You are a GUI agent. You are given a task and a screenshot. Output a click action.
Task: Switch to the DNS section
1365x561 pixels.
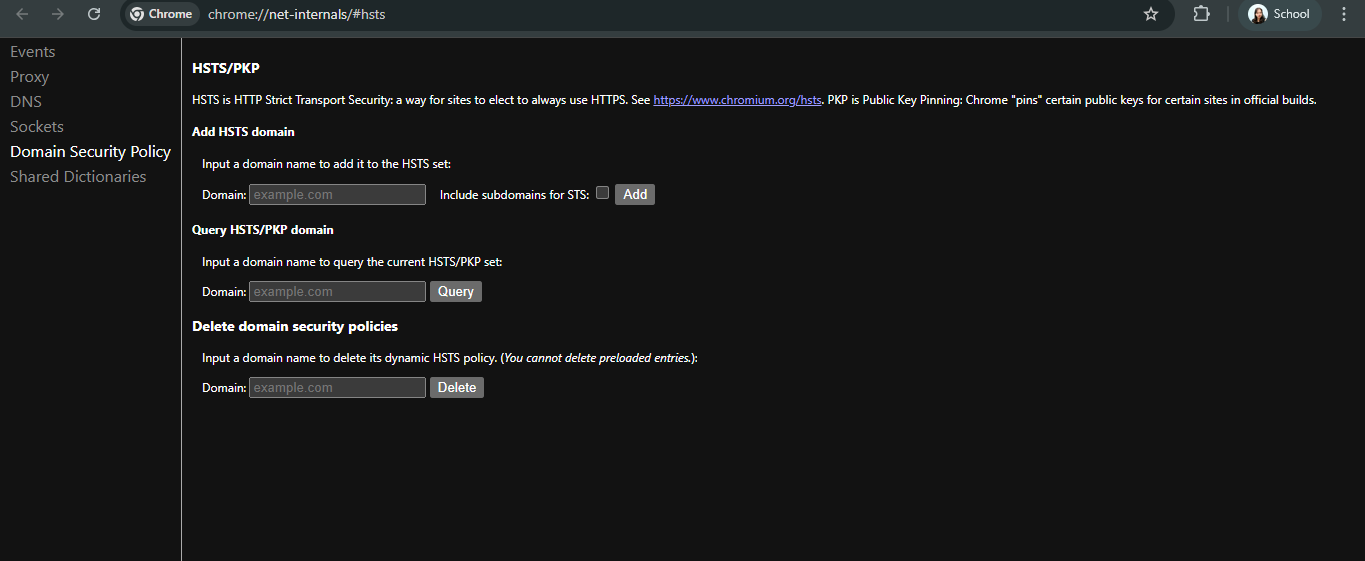tap(26, 102)
